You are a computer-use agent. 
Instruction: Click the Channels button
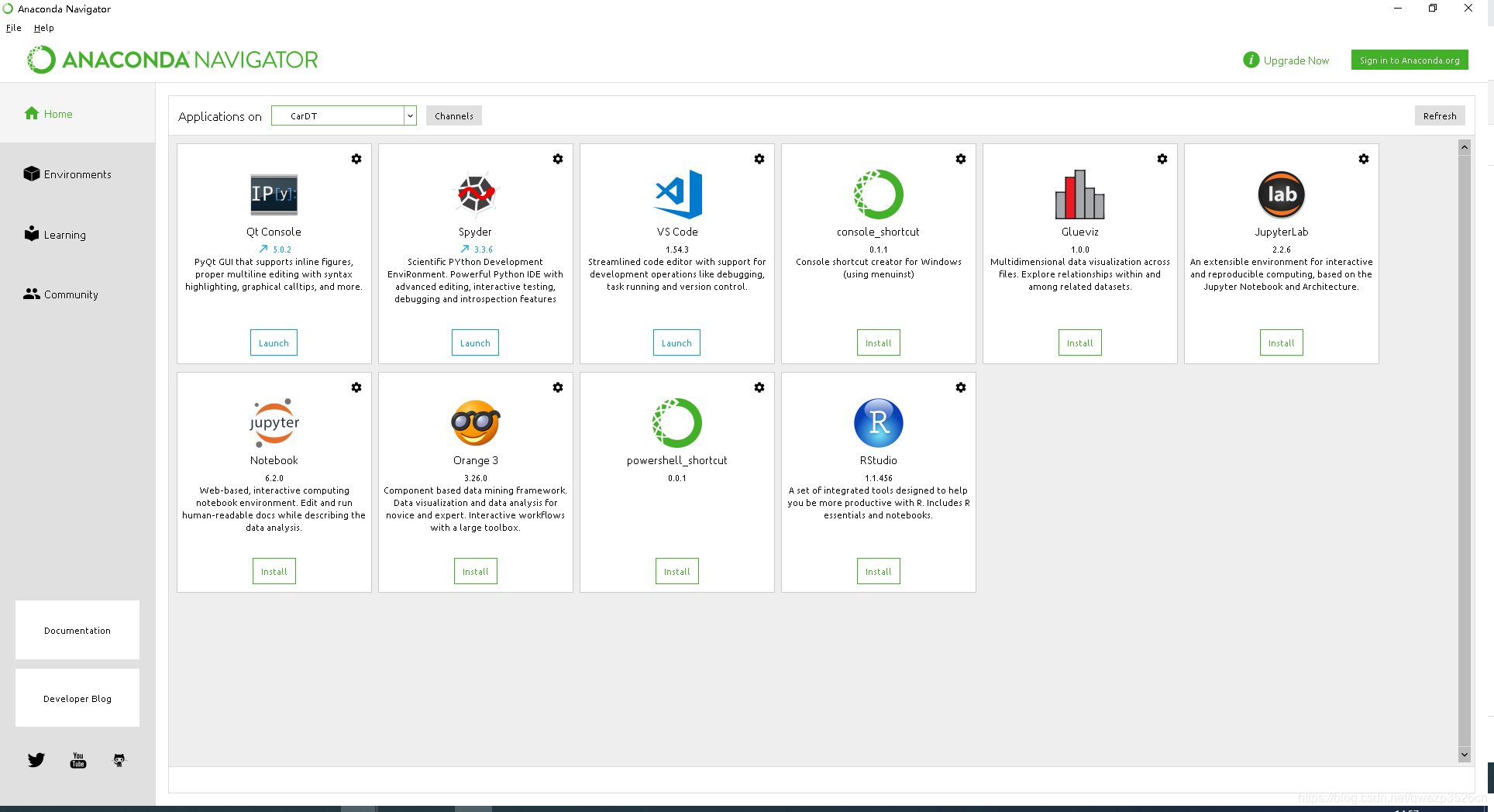click(x=454, y=115)
